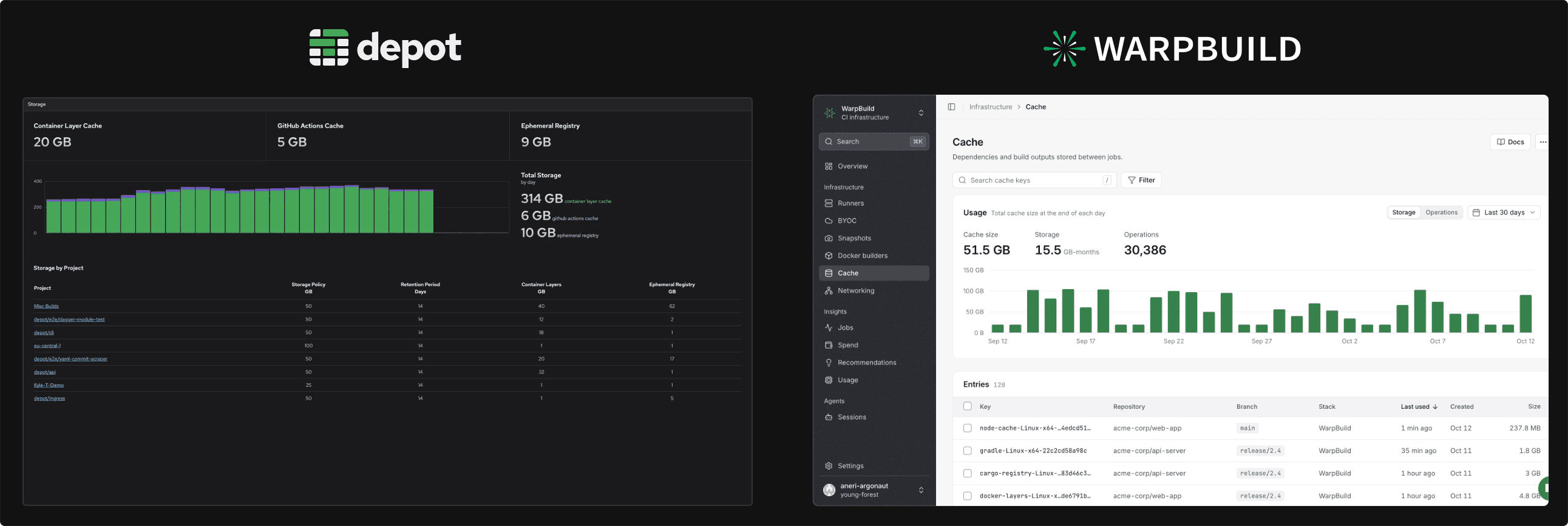
Task: Open the Last 30 days date range dropdown
Action: coord(1504,213)
